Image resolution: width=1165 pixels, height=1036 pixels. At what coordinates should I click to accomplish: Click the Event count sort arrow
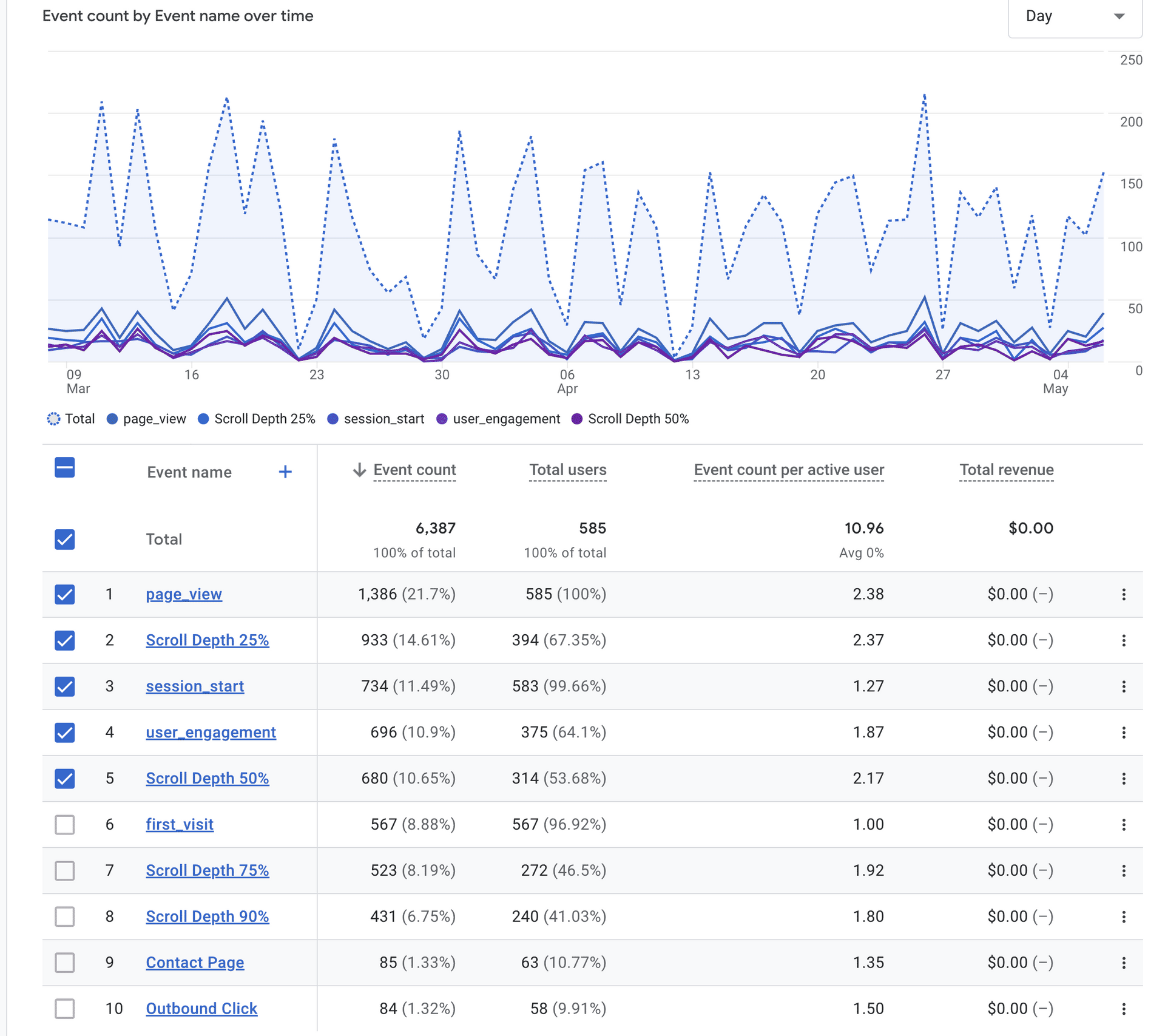click(x=359, y=470)
